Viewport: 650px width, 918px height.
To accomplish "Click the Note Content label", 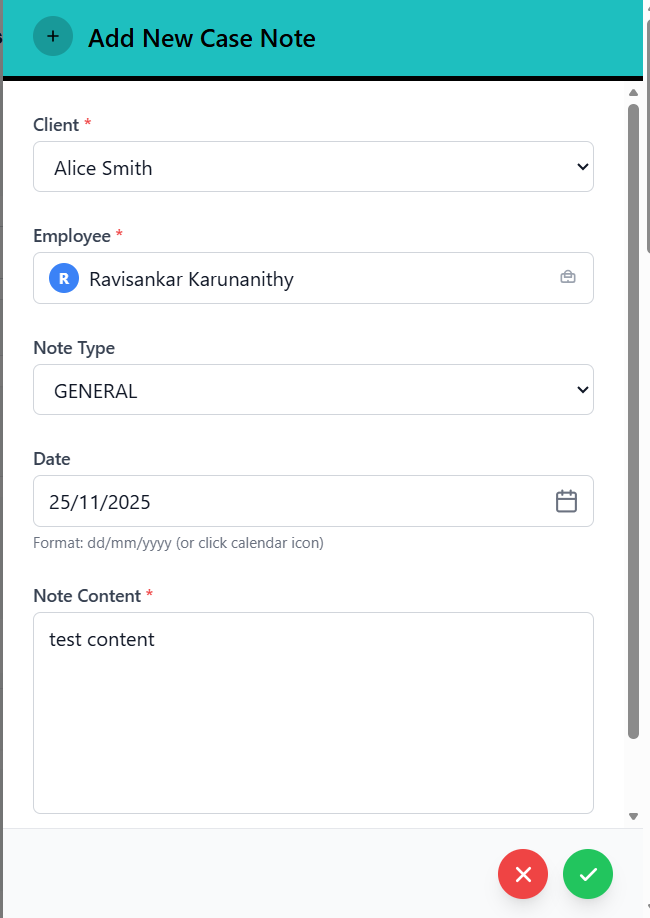I will click(x=87, y=596).
